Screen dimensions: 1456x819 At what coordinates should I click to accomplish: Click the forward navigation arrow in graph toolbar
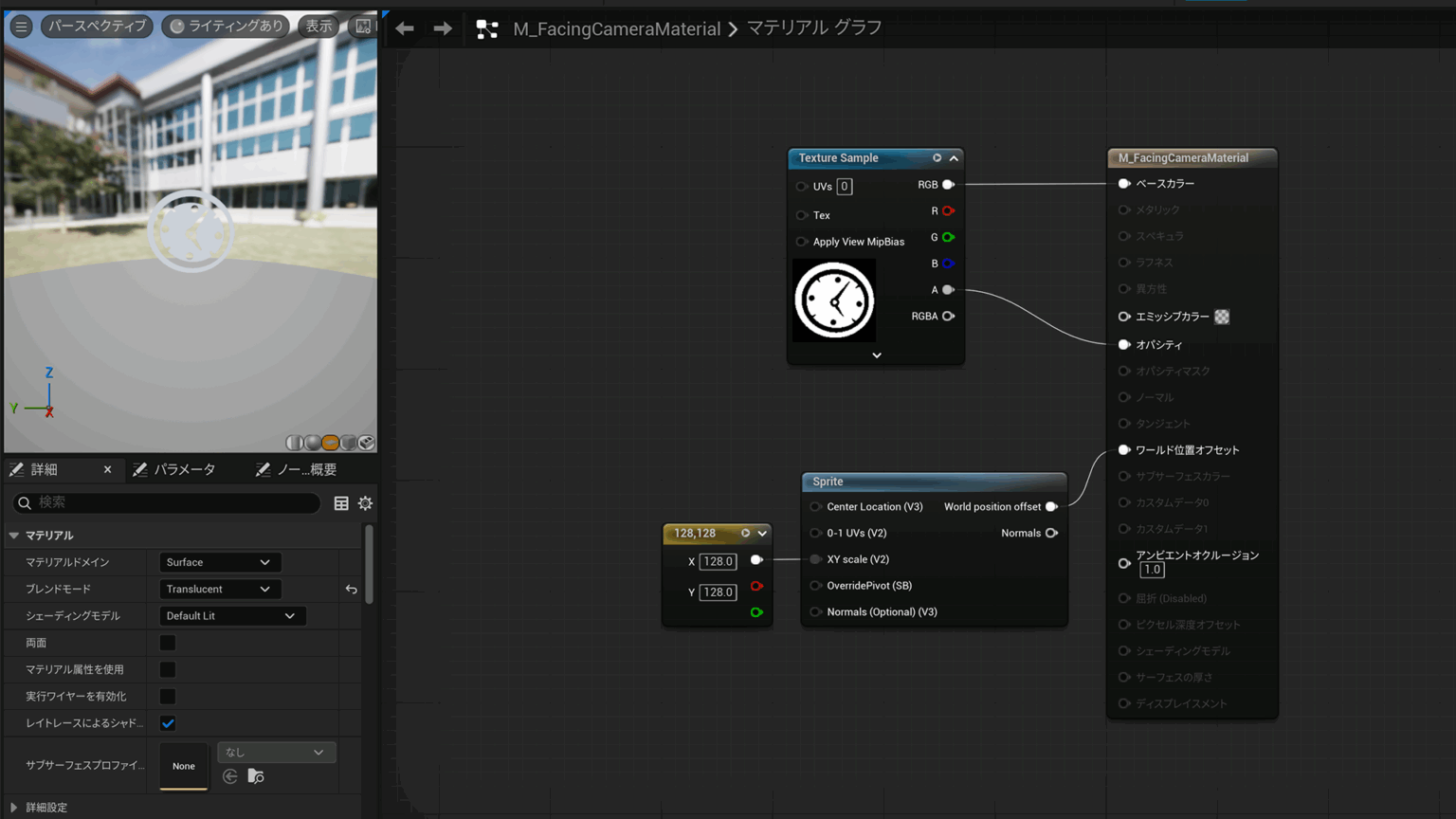443,28
